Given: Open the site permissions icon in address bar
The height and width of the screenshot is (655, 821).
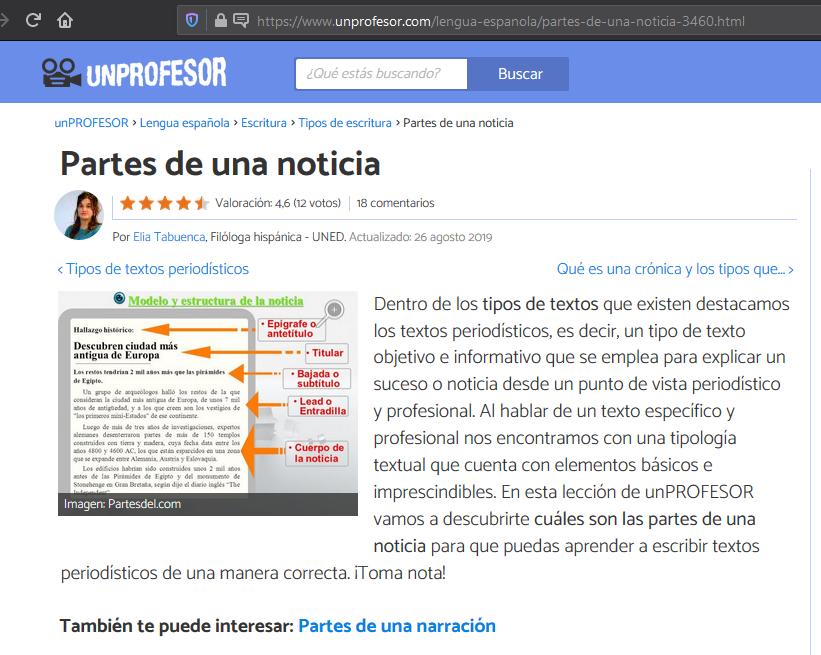Looking at the screenshot, I should tap(240, 20).
